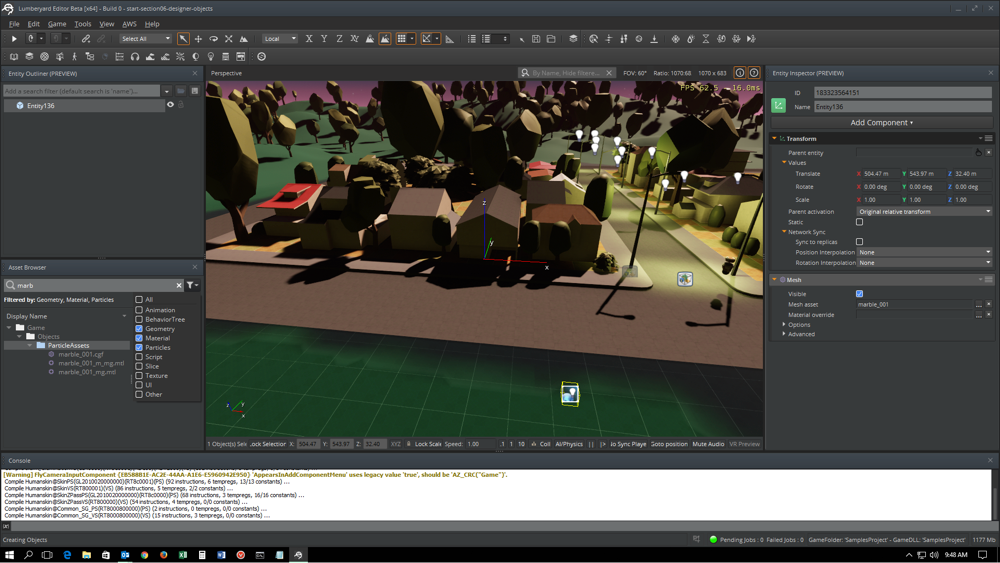Click the open-book editor icon in second toolbar
Viewport: 1000px width, 563px height.
coord(14,57)
